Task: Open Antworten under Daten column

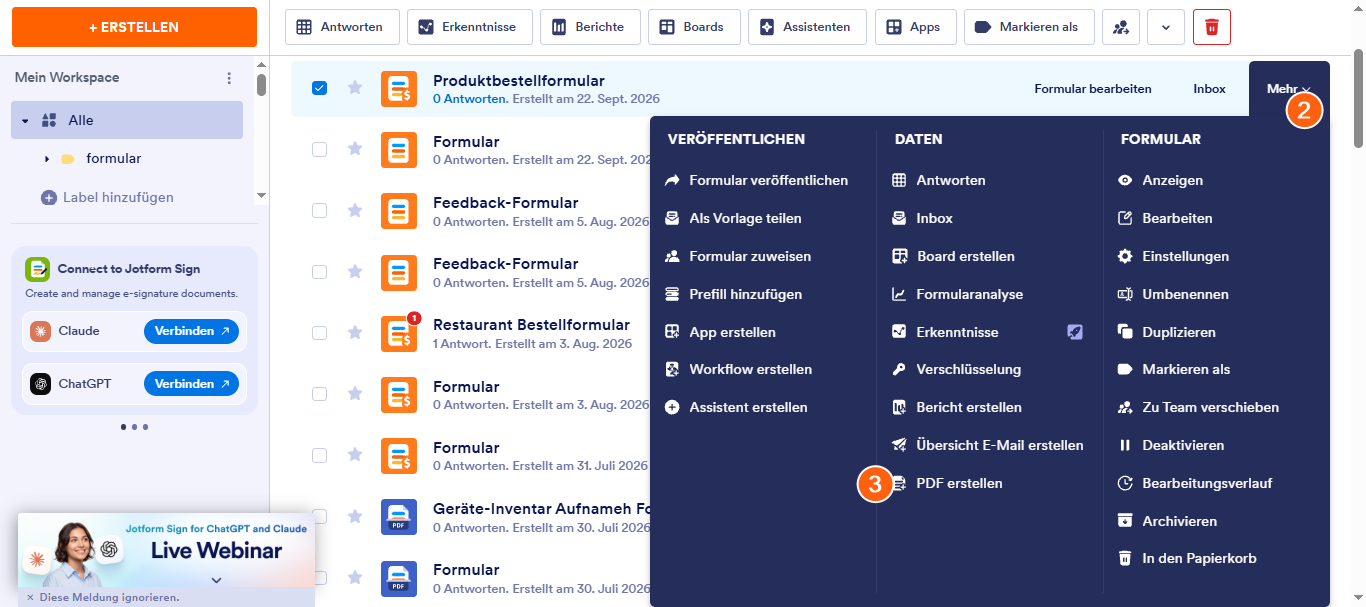Action: [x=939, y=180]
